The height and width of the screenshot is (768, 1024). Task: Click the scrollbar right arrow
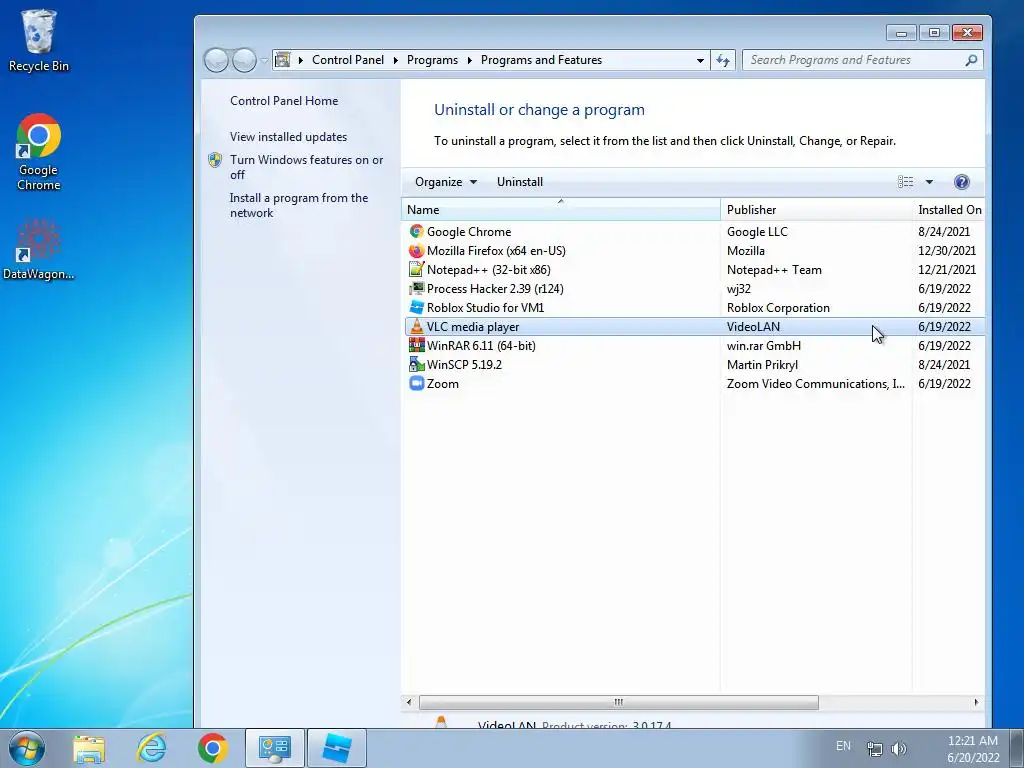coord(976,702)
